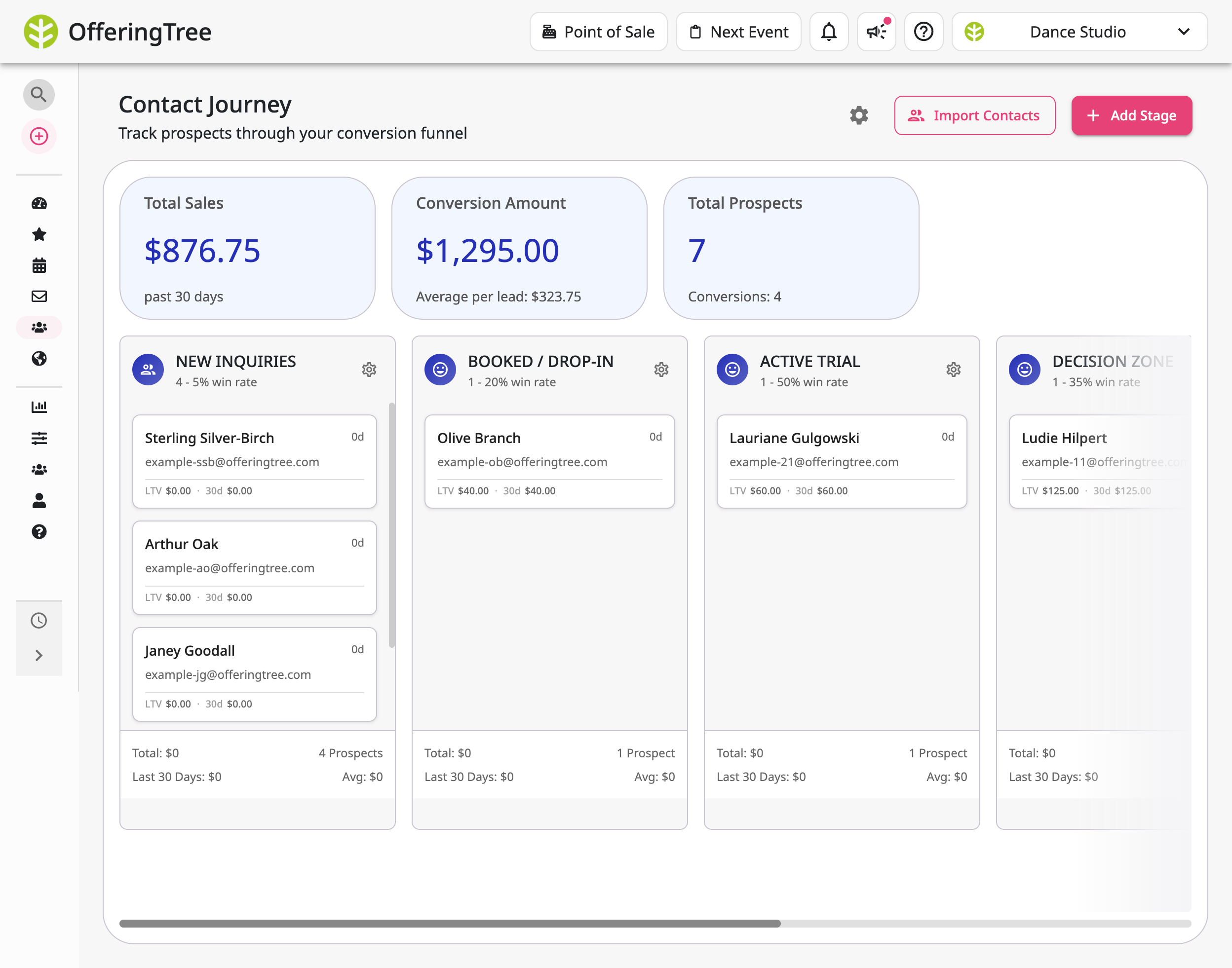
Task: Open the lower team group icon in sidebar
Action: 38,469
